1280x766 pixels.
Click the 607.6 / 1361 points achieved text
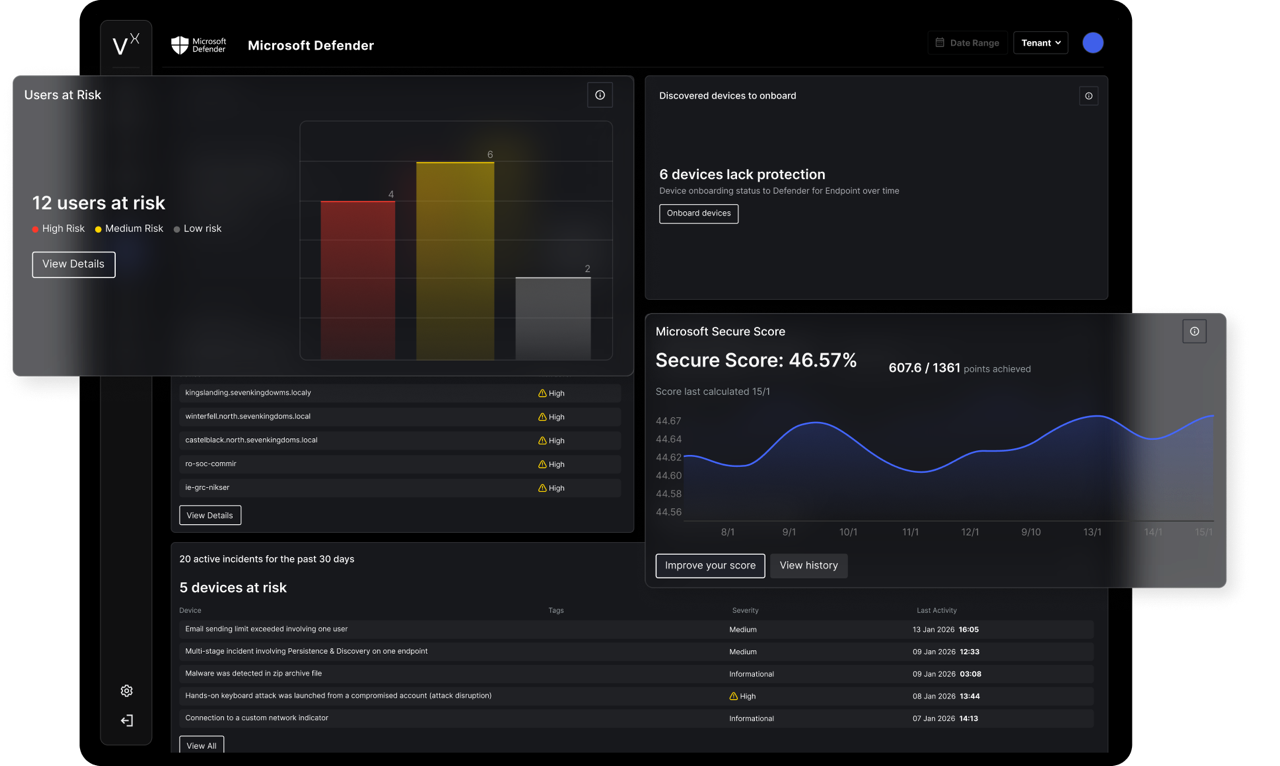(x=960, y=368)
